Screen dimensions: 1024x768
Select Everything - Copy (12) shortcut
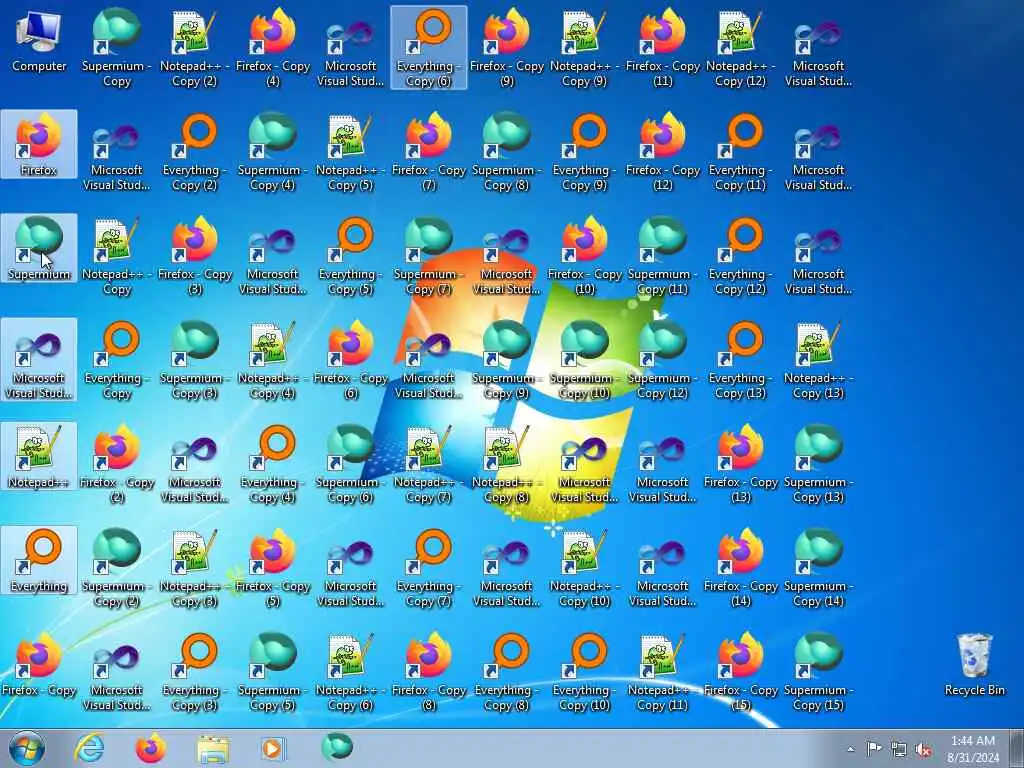pos(740,256)
